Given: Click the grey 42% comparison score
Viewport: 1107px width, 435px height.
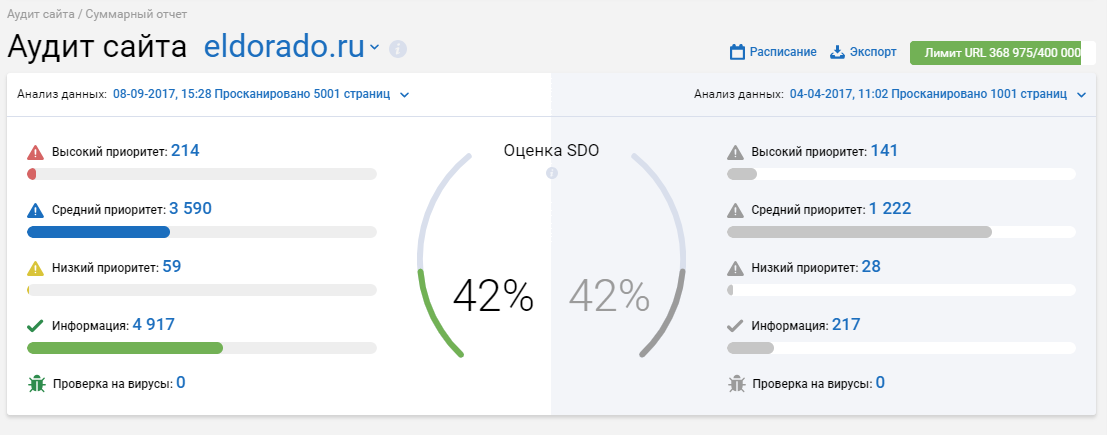Looking at the screenshot, I should click(x=609, y=295).
